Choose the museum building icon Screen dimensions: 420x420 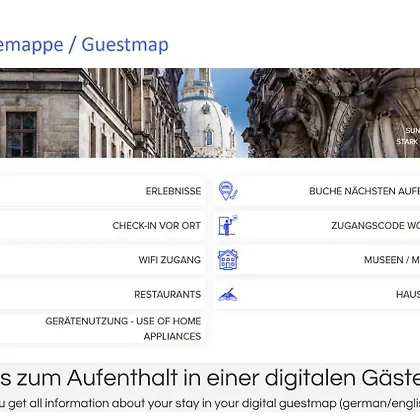(x=228, y=260)
